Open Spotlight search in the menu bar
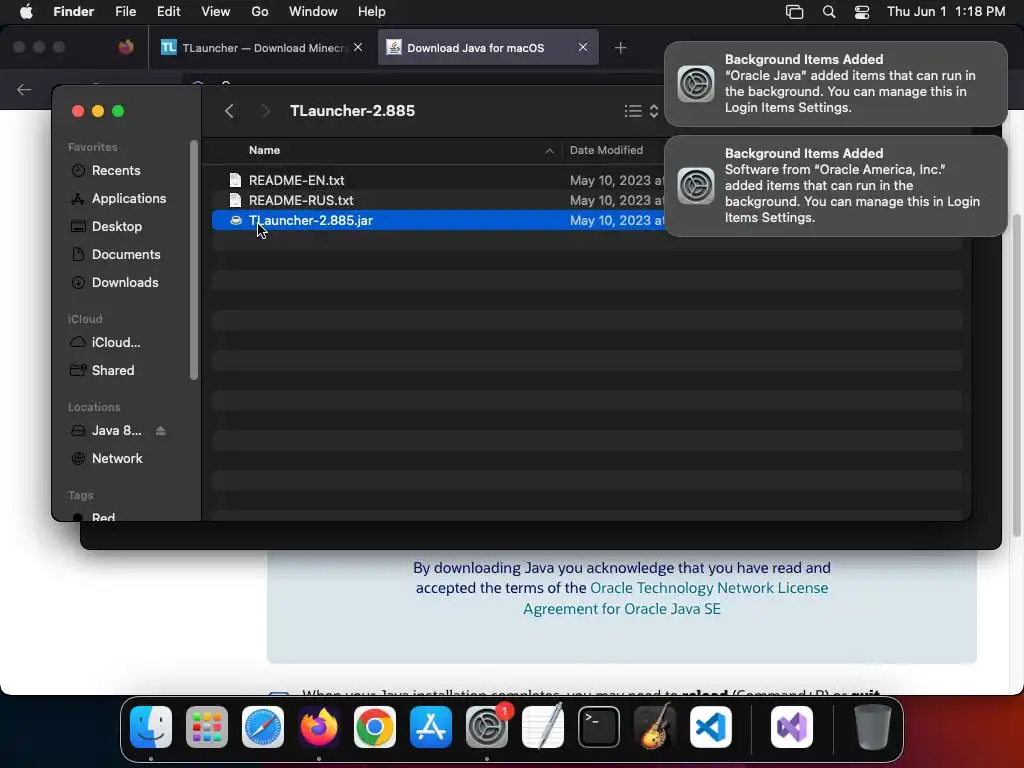 pos(829,12)
